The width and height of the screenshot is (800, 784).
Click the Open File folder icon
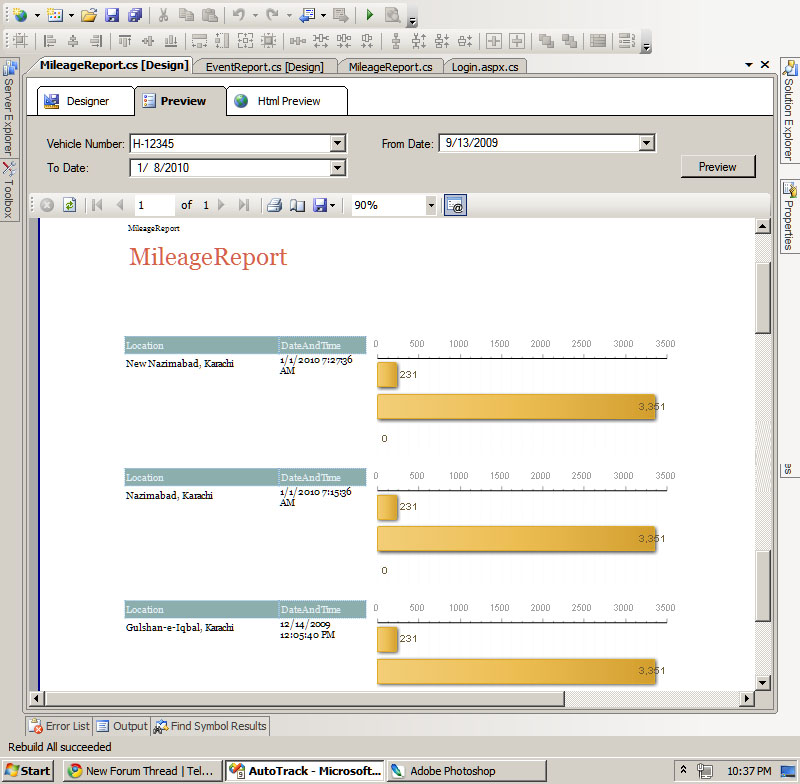pos(89,15)
